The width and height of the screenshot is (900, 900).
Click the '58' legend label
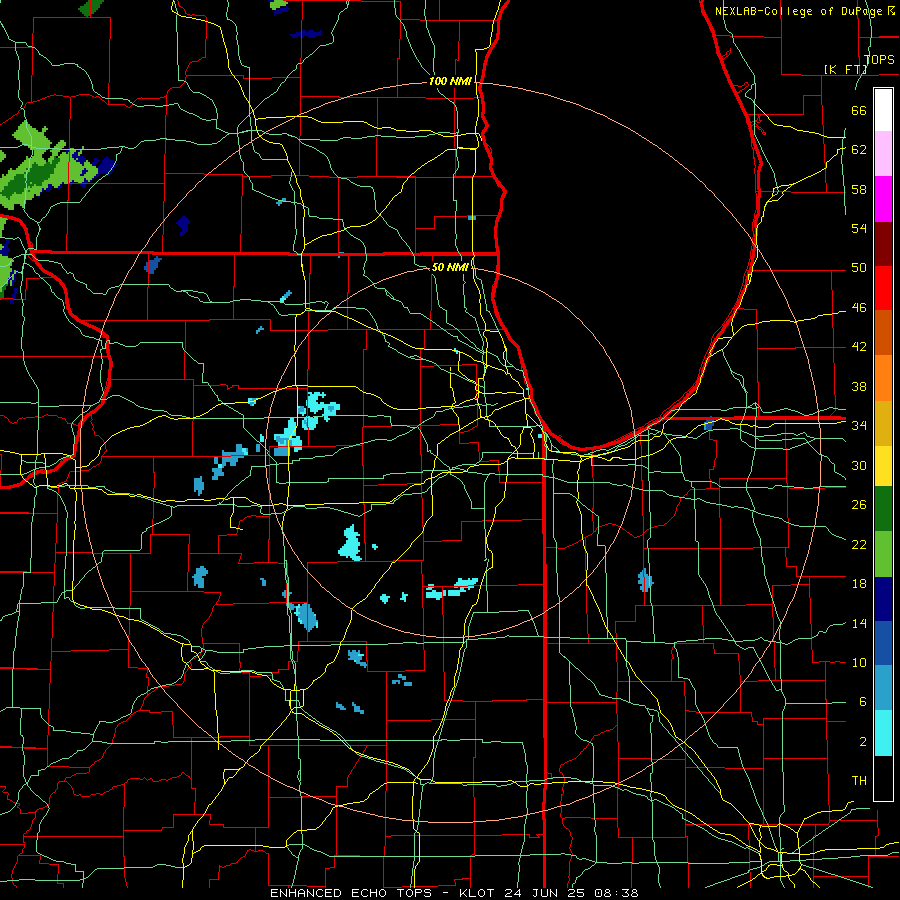[859, 189]
